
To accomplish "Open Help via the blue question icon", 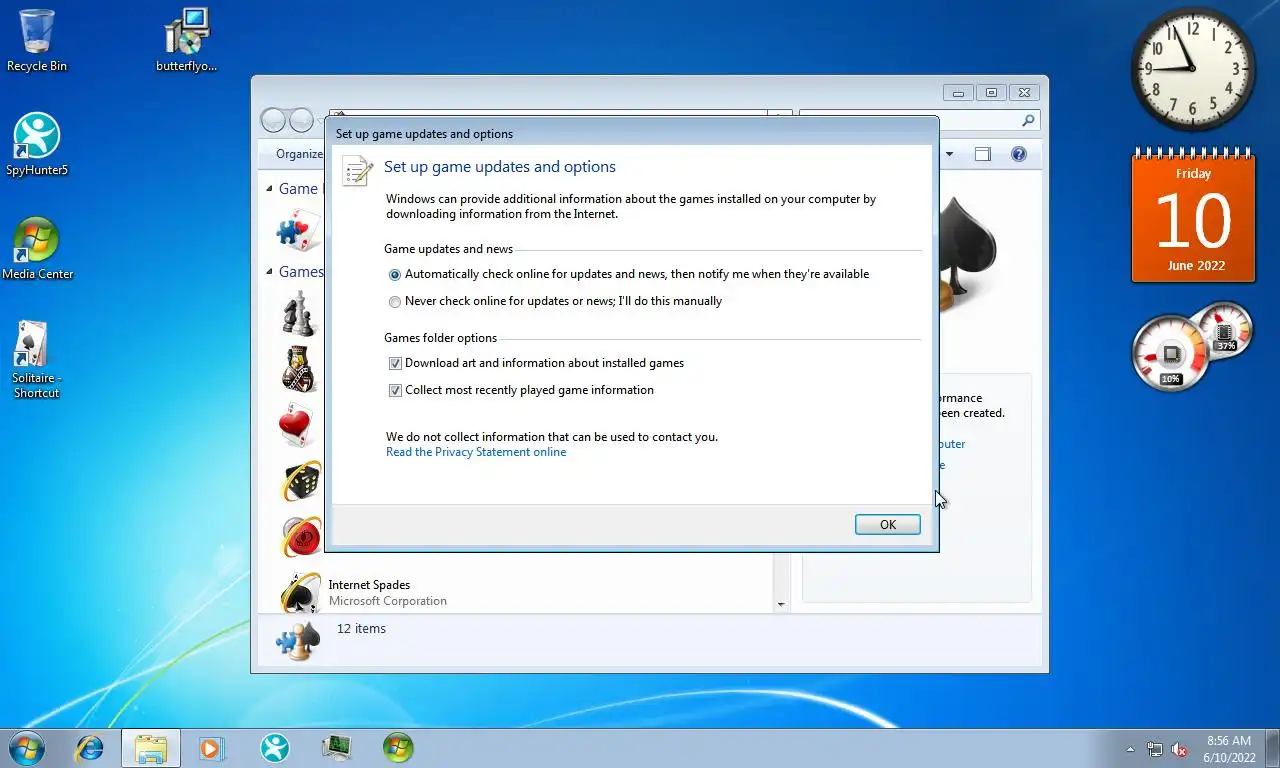I will 1019,154.
